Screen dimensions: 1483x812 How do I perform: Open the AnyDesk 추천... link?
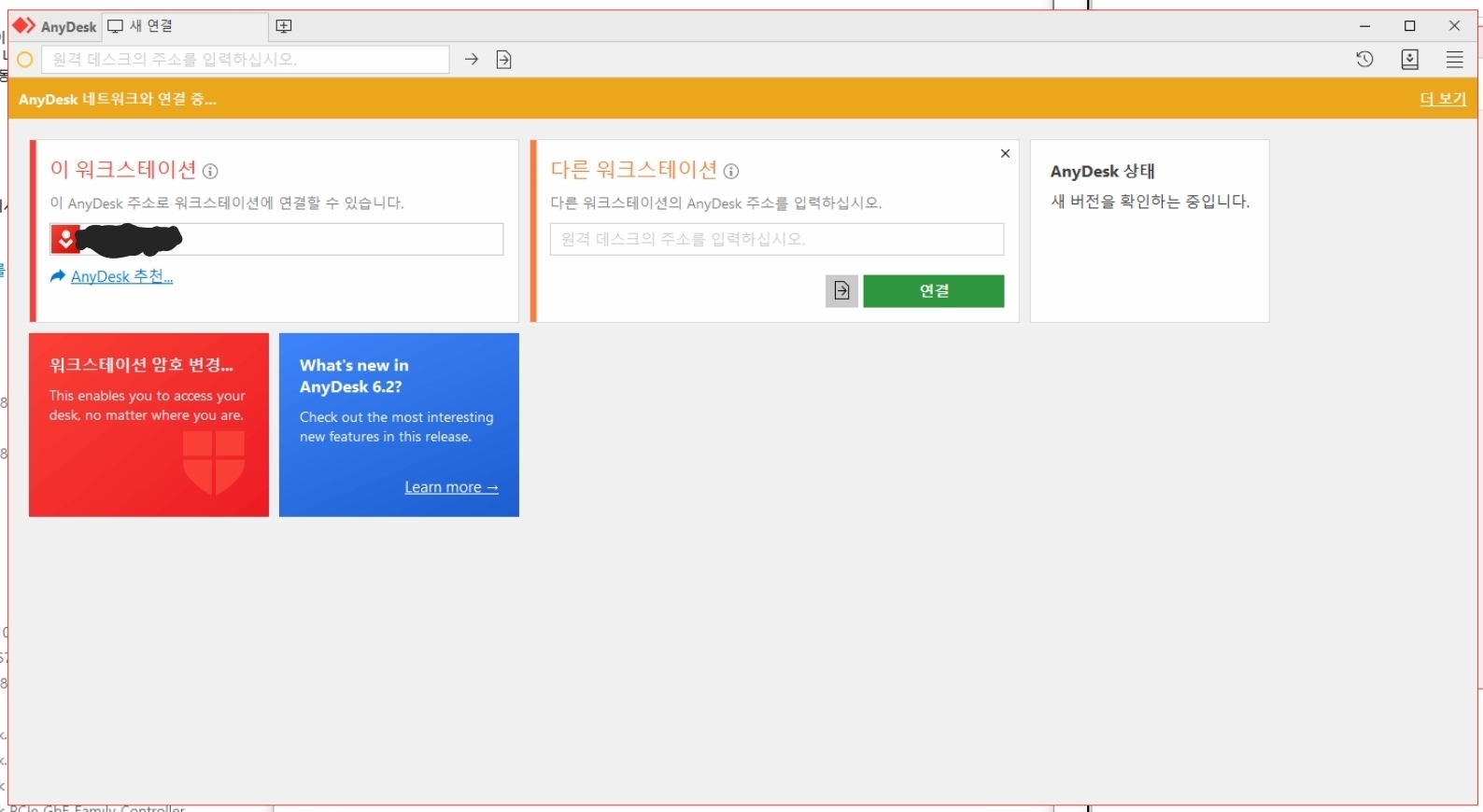122,276
